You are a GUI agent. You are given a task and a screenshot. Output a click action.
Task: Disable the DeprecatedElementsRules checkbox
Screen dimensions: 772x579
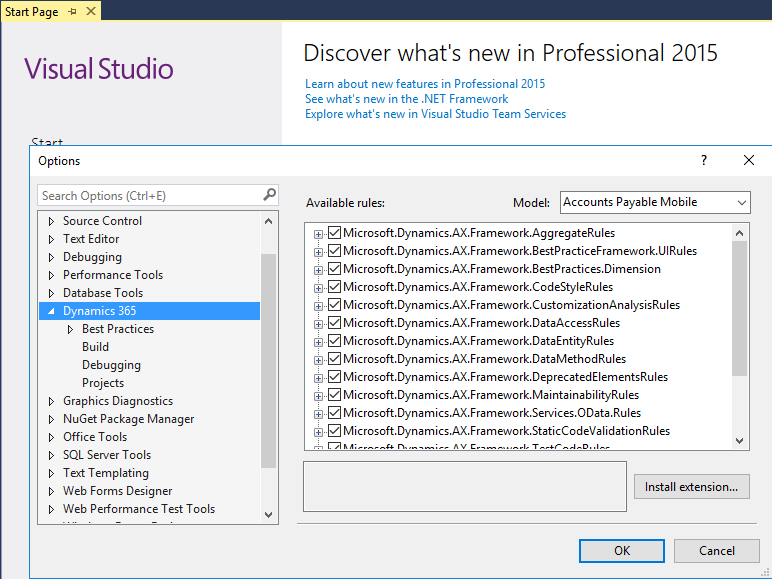pos(334,377)
